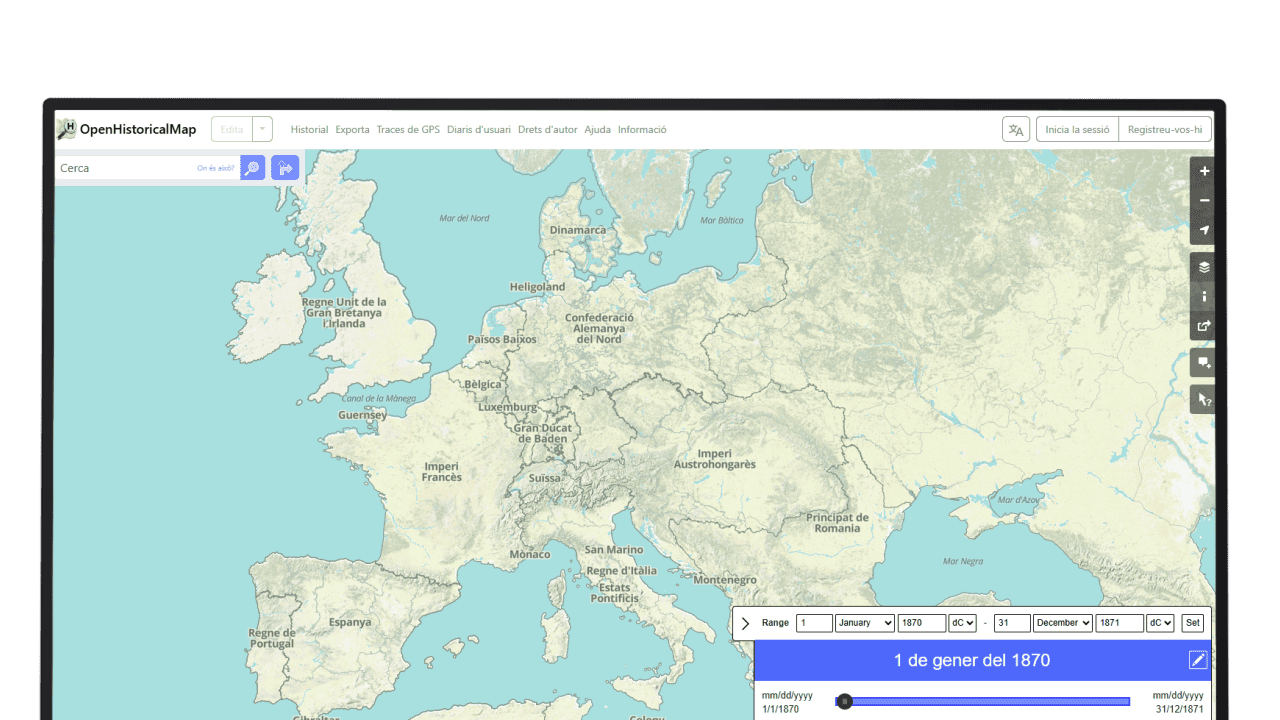Open the January month dropdown
1280x720 pixels.
coord(864,623)
